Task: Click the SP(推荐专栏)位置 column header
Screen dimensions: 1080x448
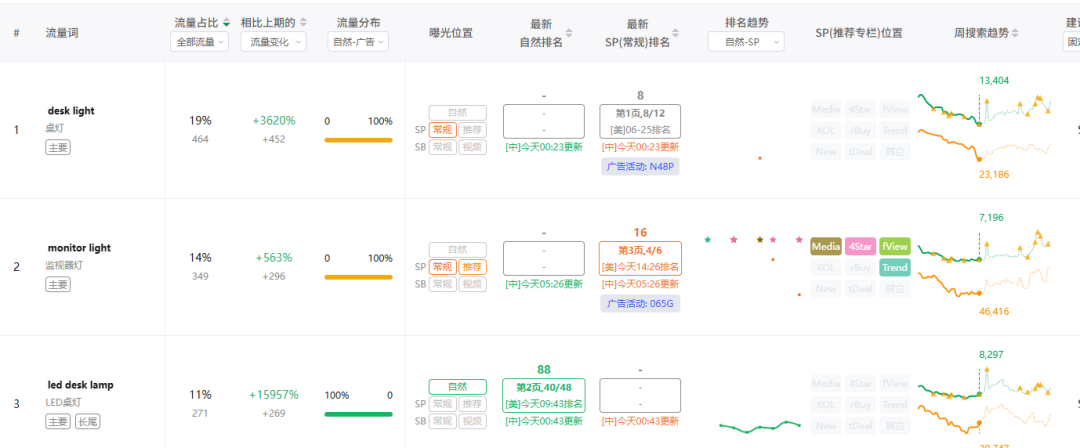Action: pos(859,32)
